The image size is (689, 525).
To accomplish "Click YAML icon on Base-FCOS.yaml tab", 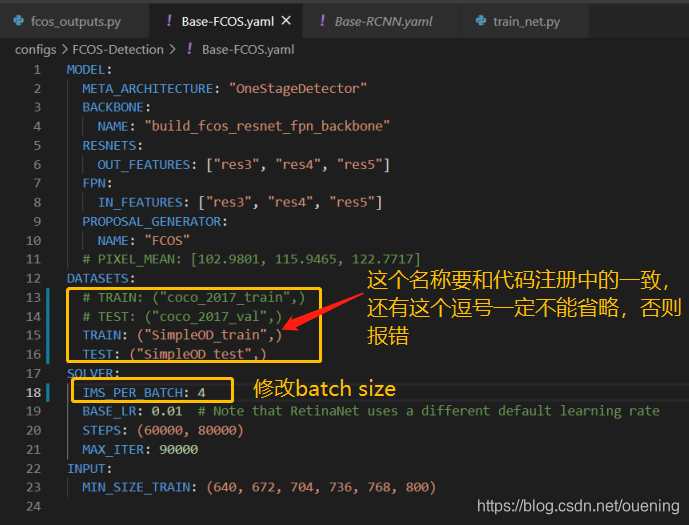I will [169, 20].
